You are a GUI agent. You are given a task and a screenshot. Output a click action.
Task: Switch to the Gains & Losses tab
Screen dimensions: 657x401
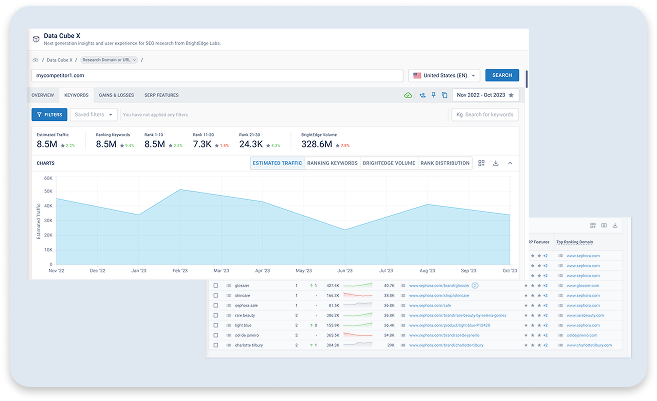(116, 95)
